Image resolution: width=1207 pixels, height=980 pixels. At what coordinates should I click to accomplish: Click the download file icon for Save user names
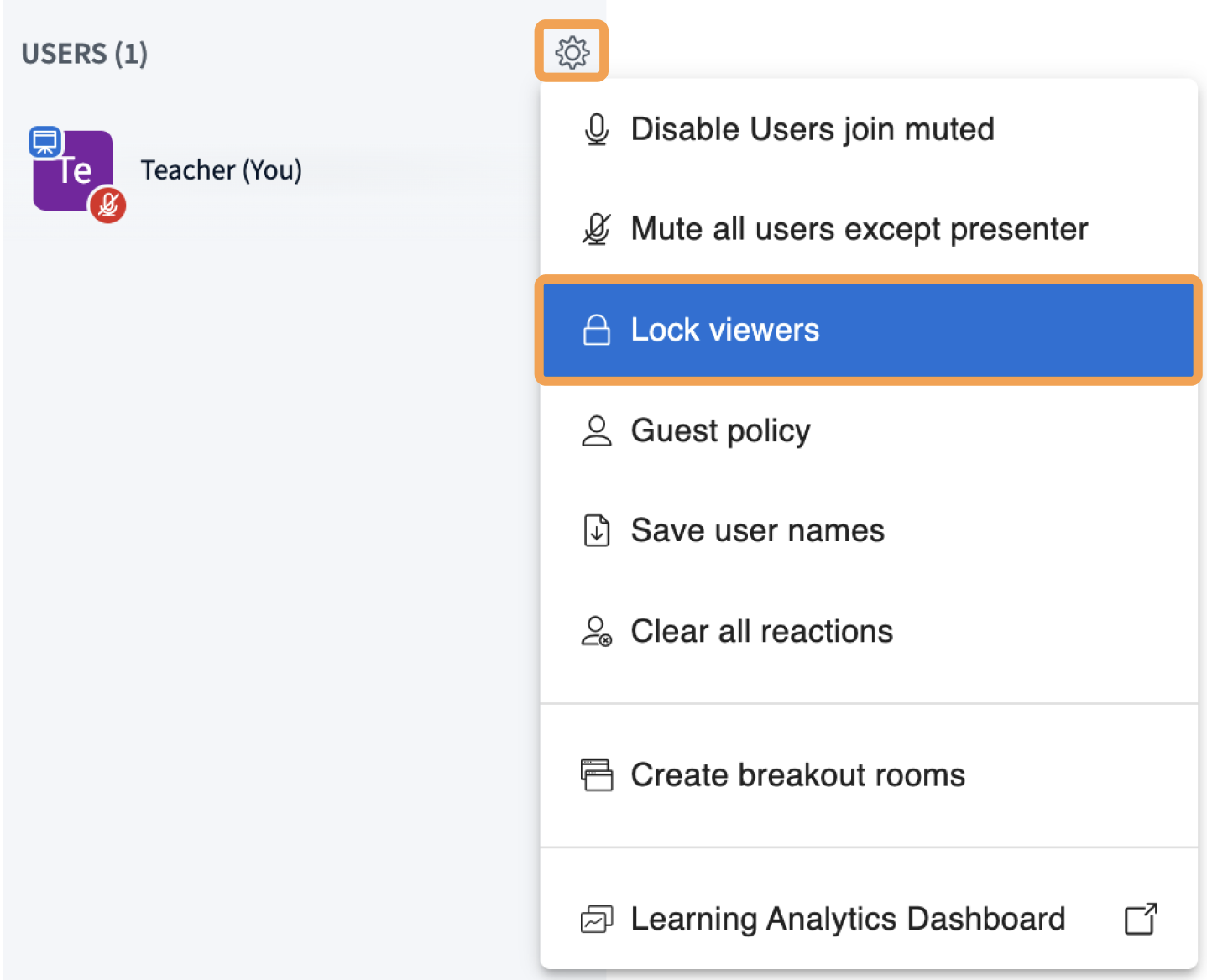(x=597, y=531)
